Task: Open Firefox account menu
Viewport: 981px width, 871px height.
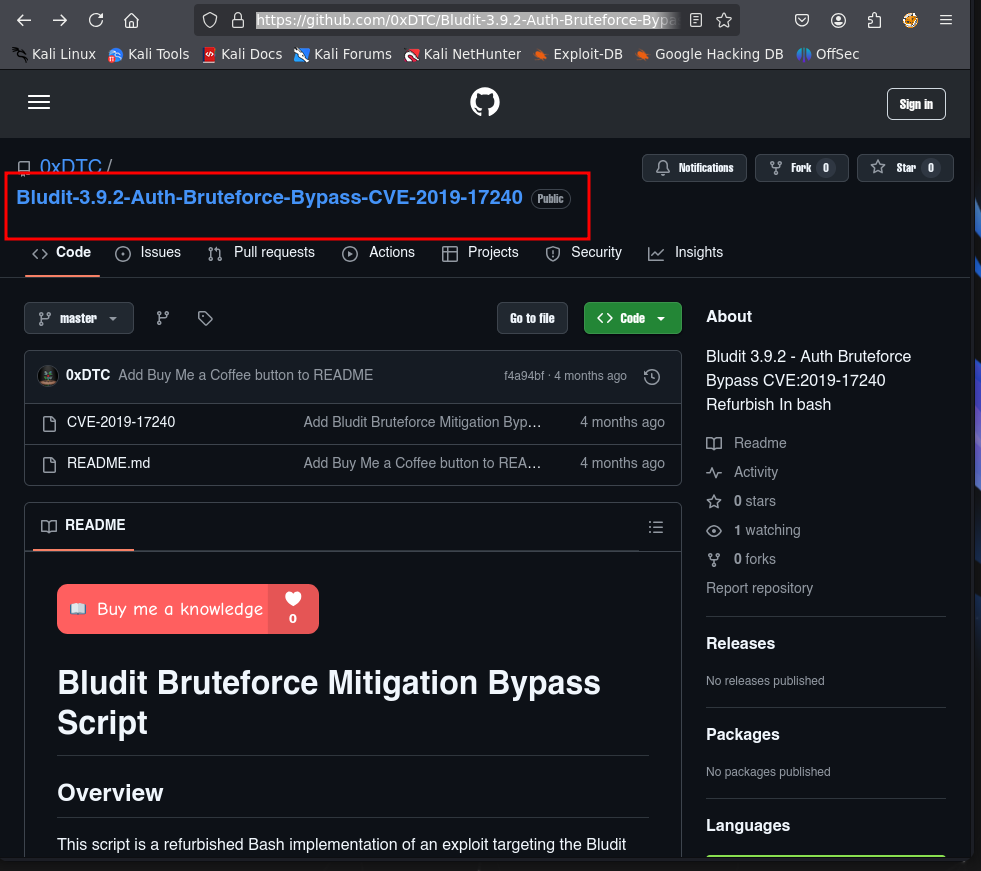Action: [x=838, y=21]
